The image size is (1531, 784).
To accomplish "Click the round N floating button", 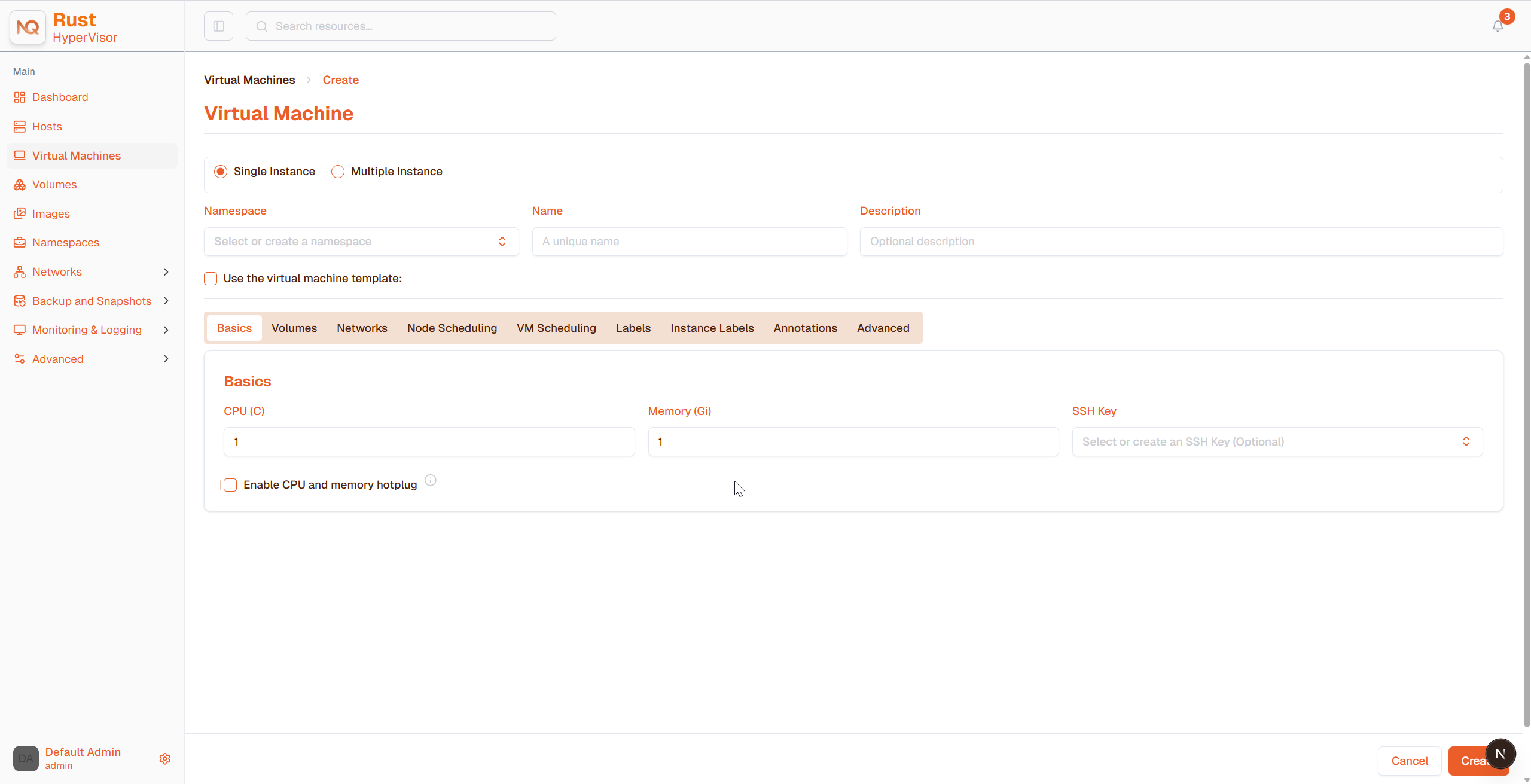I will click(1500, 754).
